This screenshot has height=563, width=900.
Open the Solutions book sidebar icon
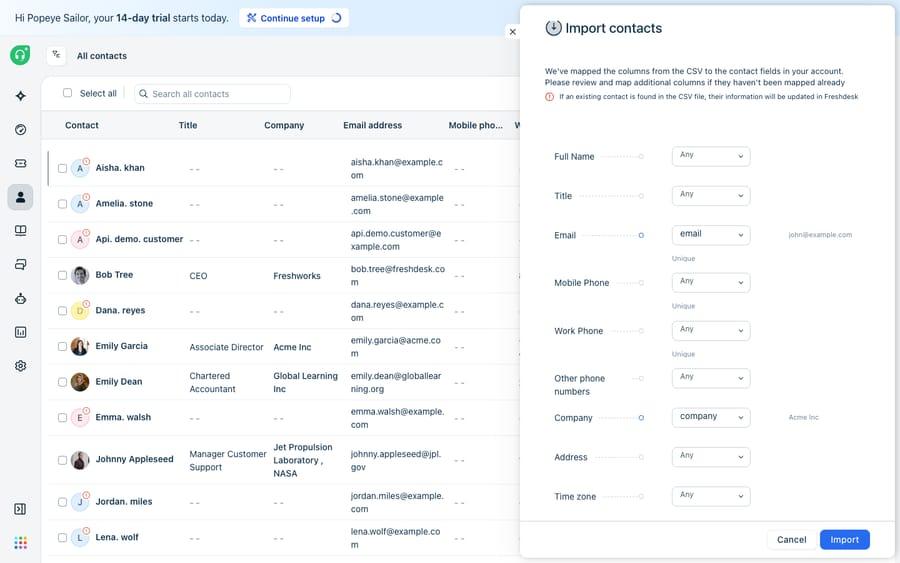point(21,231)
